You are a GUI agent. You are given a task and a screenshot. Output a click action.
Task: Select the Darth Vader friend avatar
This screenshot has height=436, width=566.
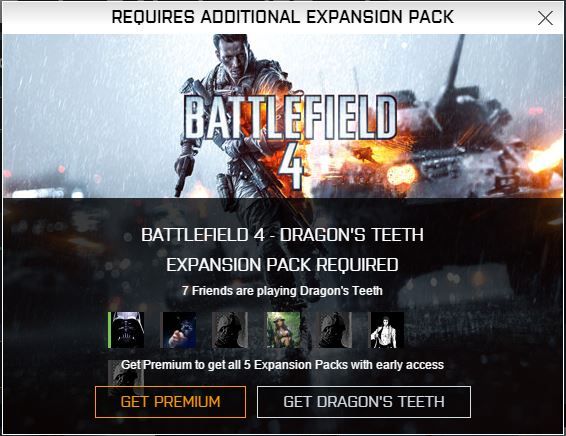coord(127,330)
